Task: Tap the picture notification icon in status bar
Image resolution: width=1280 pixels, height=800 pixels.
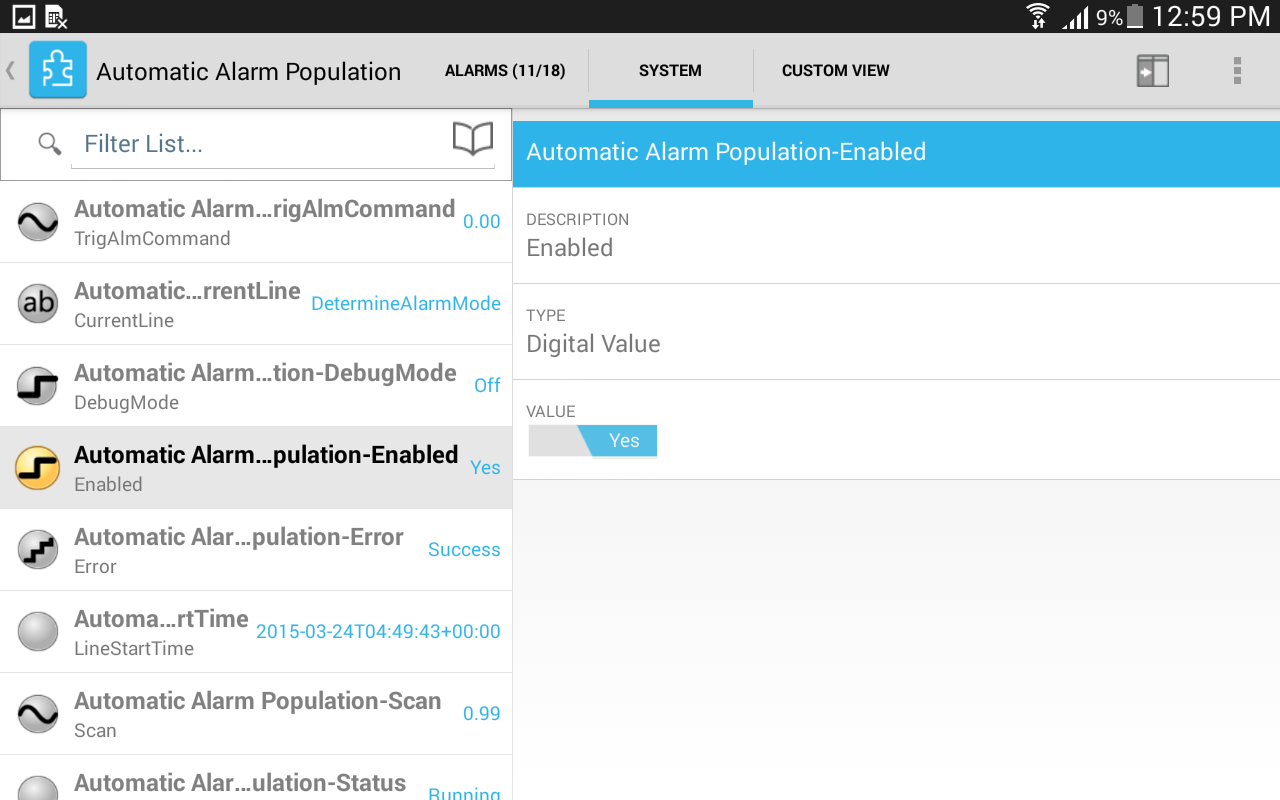Action: 23,16
